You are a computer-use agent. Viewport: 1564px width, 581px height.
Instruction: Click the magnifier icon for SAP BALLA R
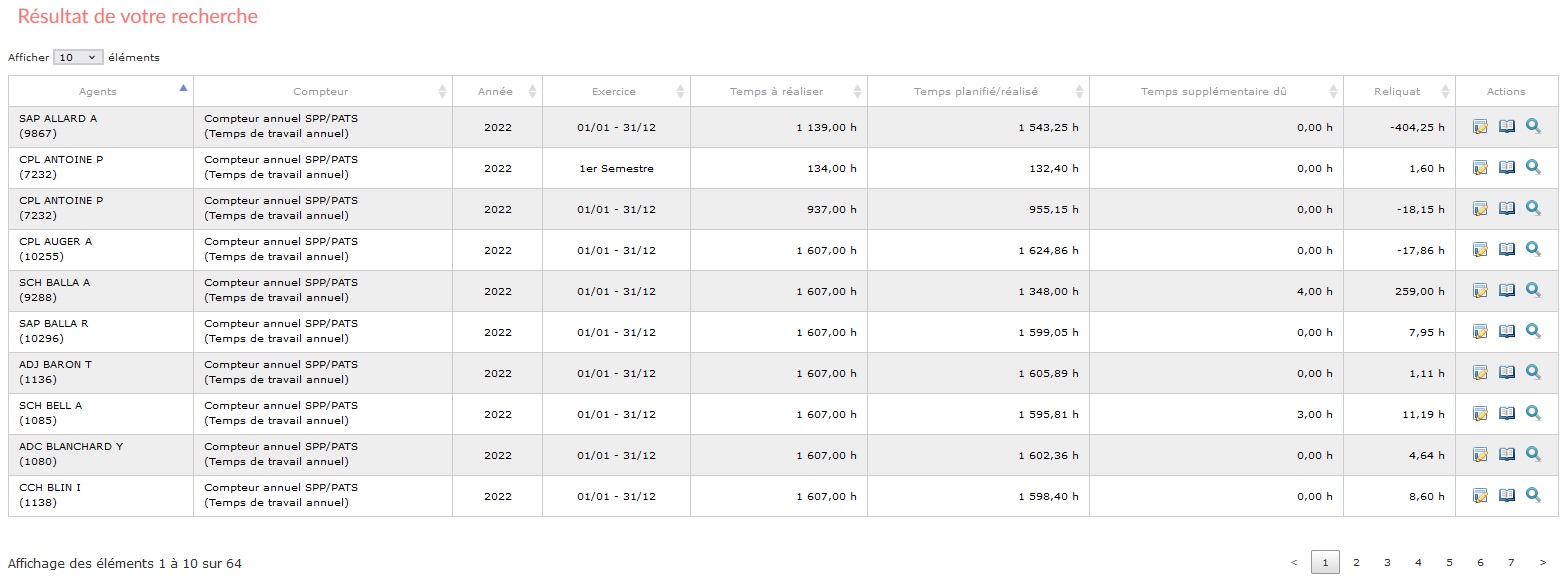click(x=1533, y=331)
